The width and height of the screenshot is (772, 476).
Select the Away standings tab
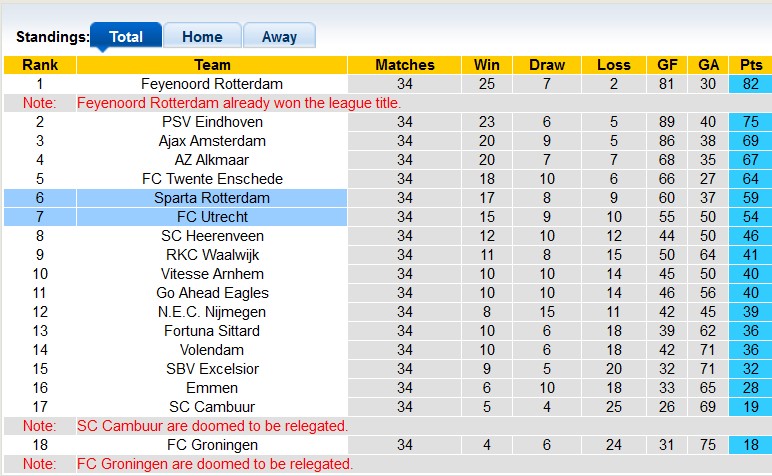pos(279,37)
